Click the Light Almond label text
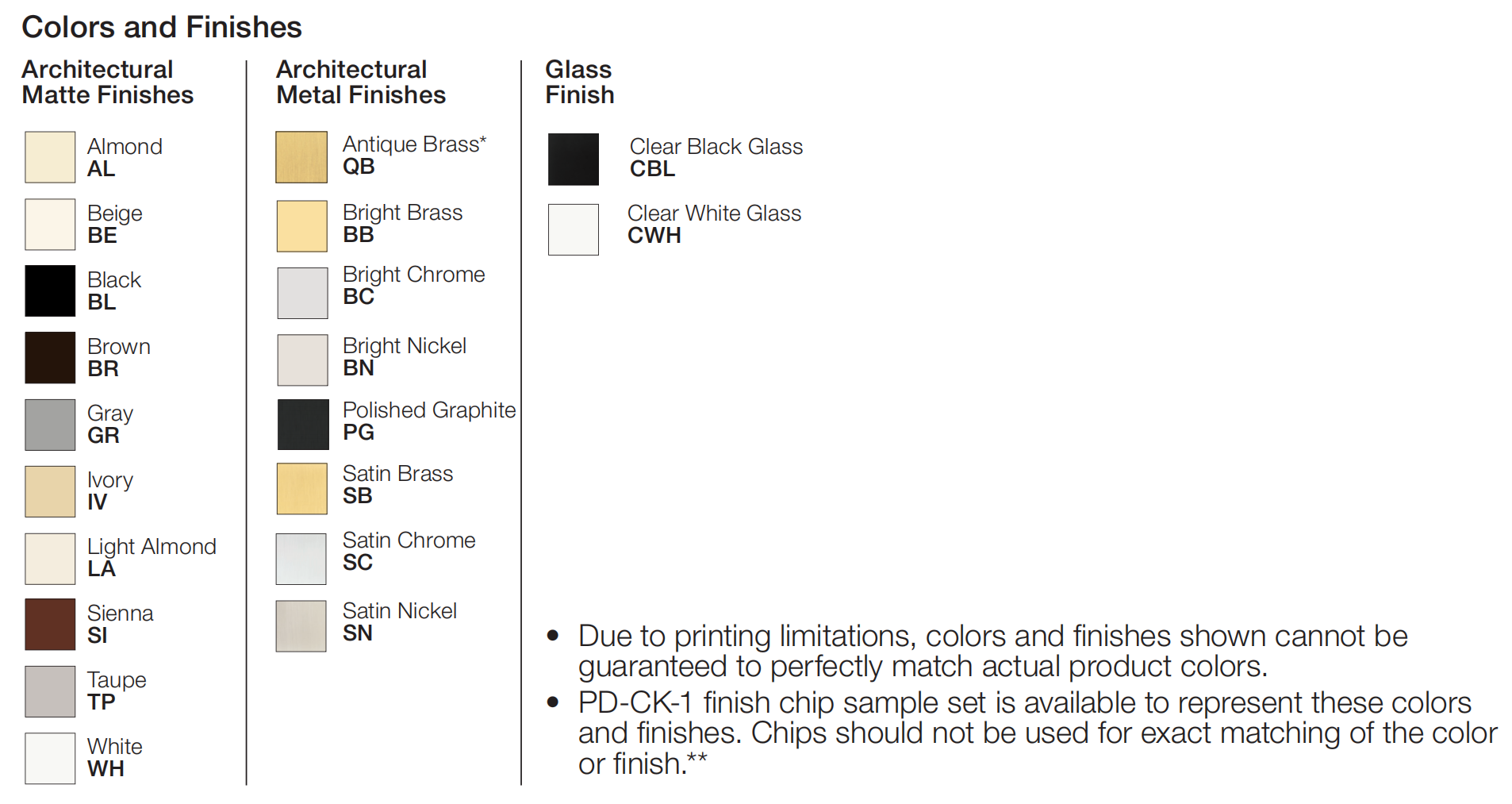 (152, 546)
